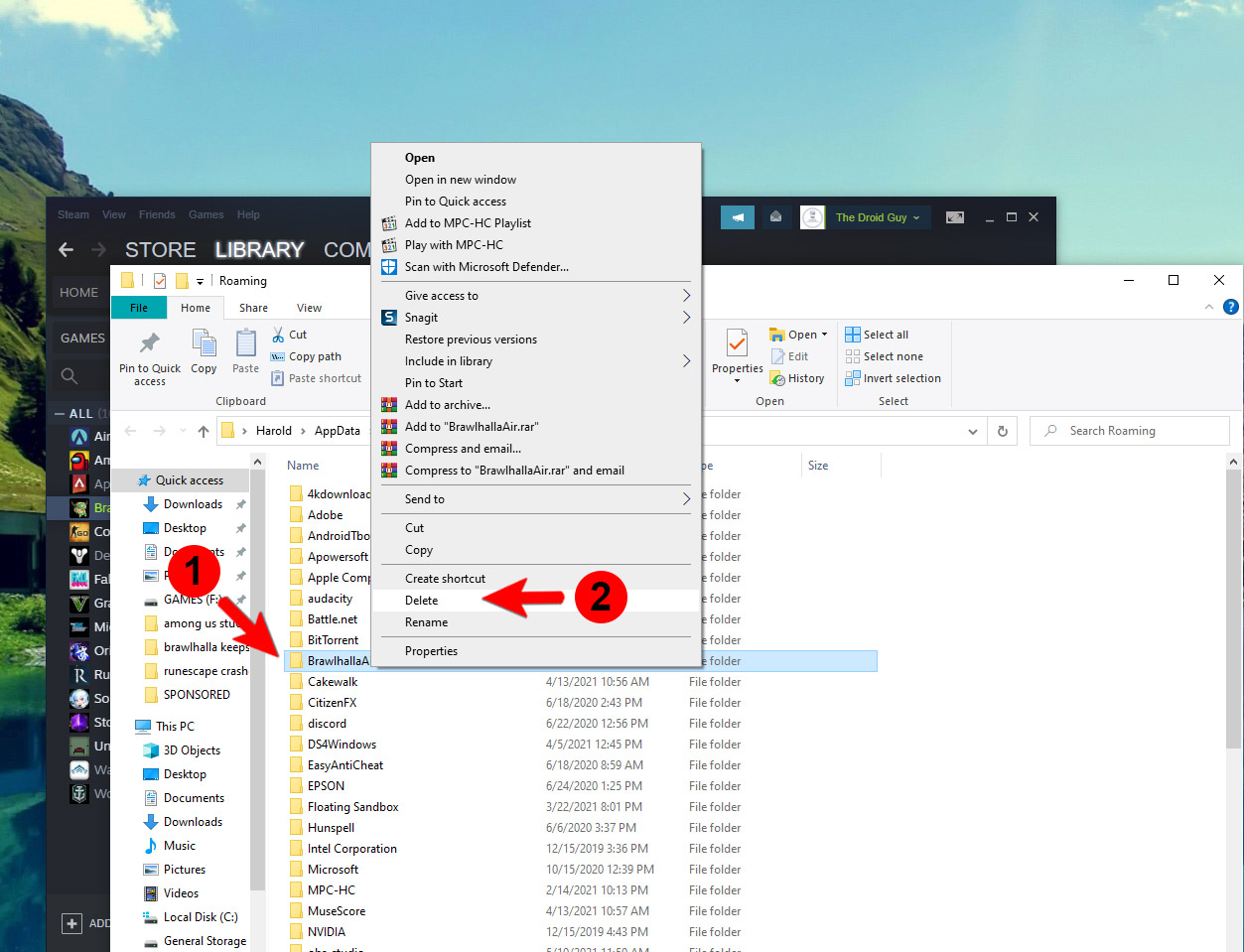
Task: Open the address bar dropdown chevron
Action: pyautogui.click(x=973, y=431)
